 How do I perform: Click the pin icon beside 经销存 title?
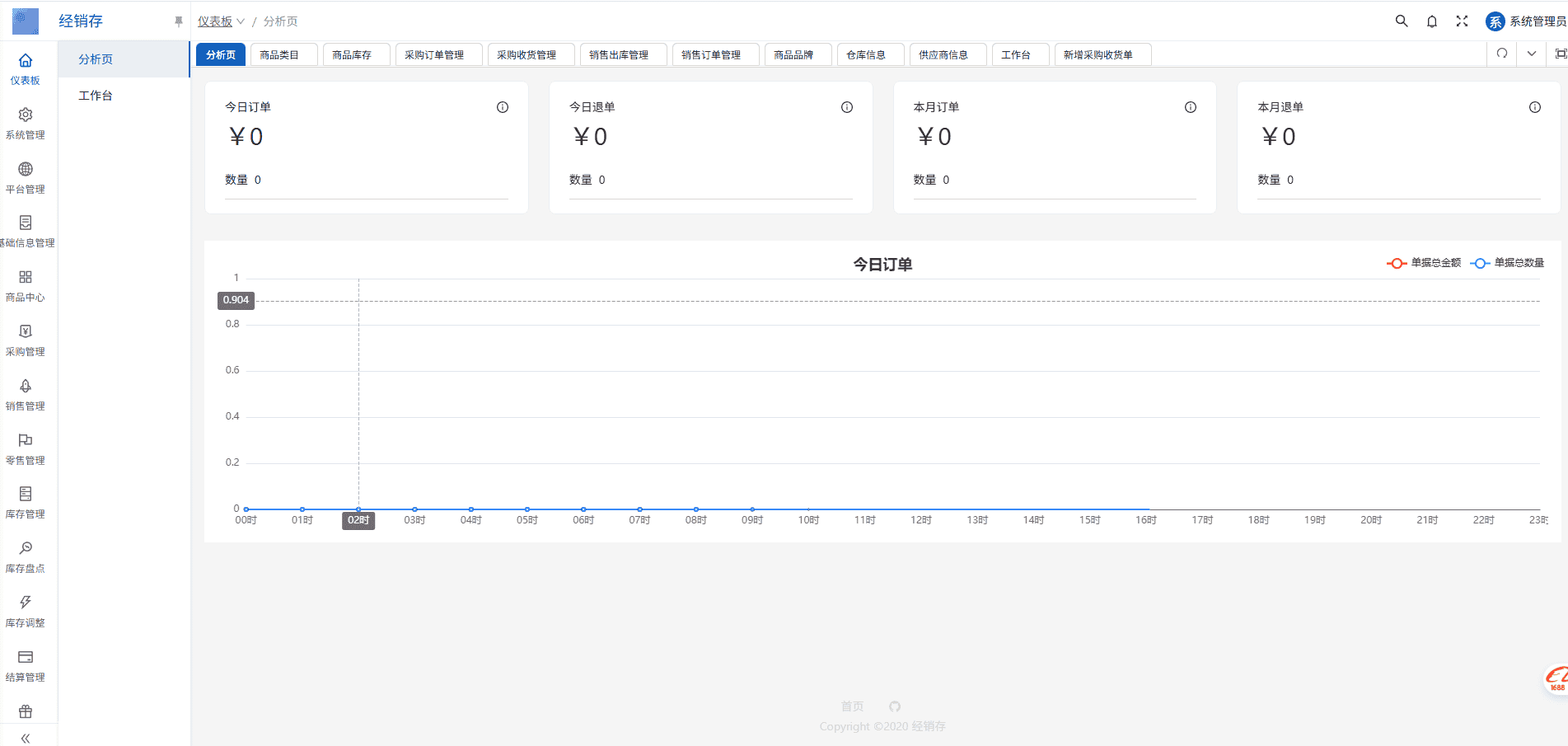[x=179, y=21]
